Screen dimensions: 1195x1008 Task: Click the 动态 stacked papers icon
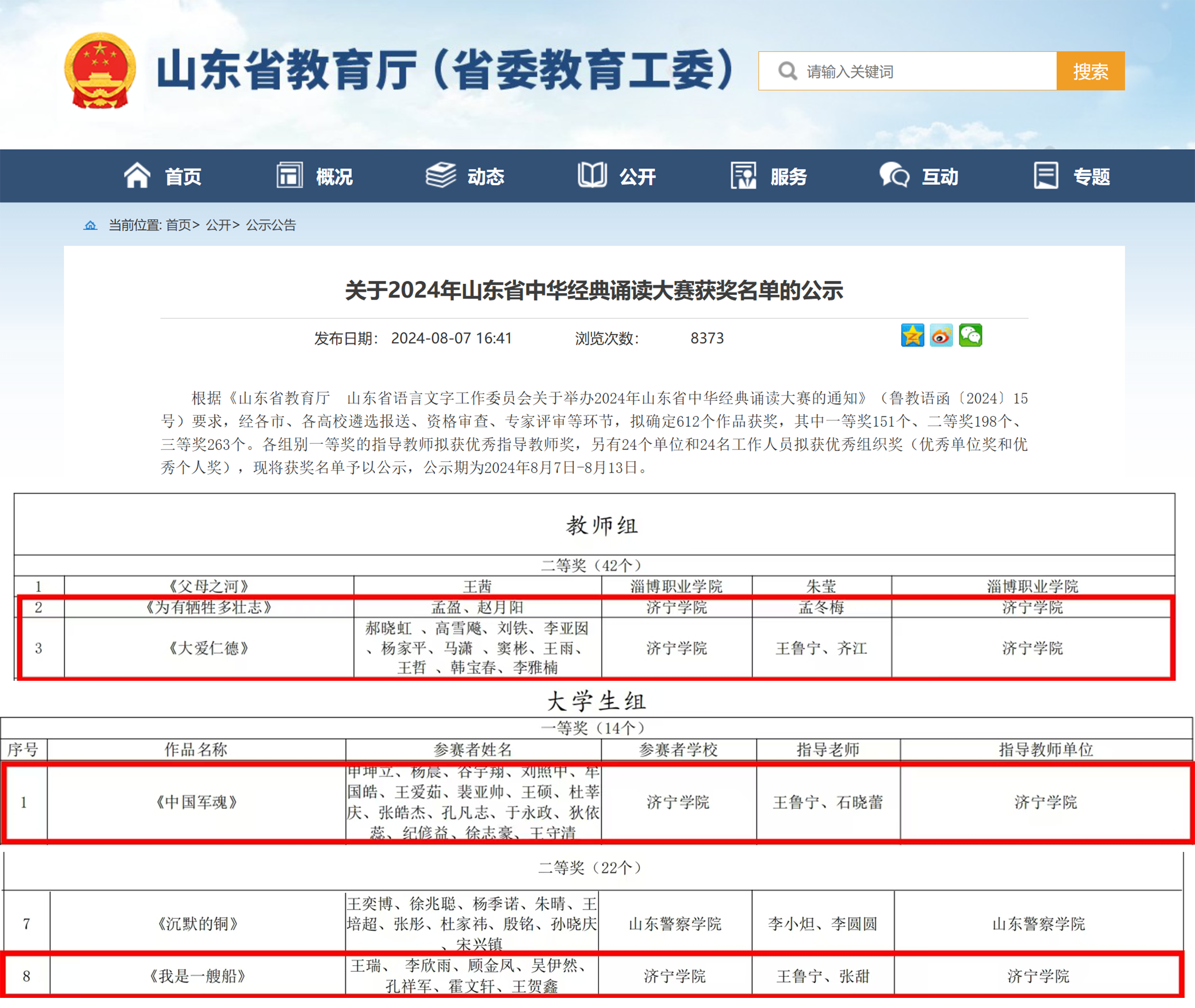(x=440, y=175)
